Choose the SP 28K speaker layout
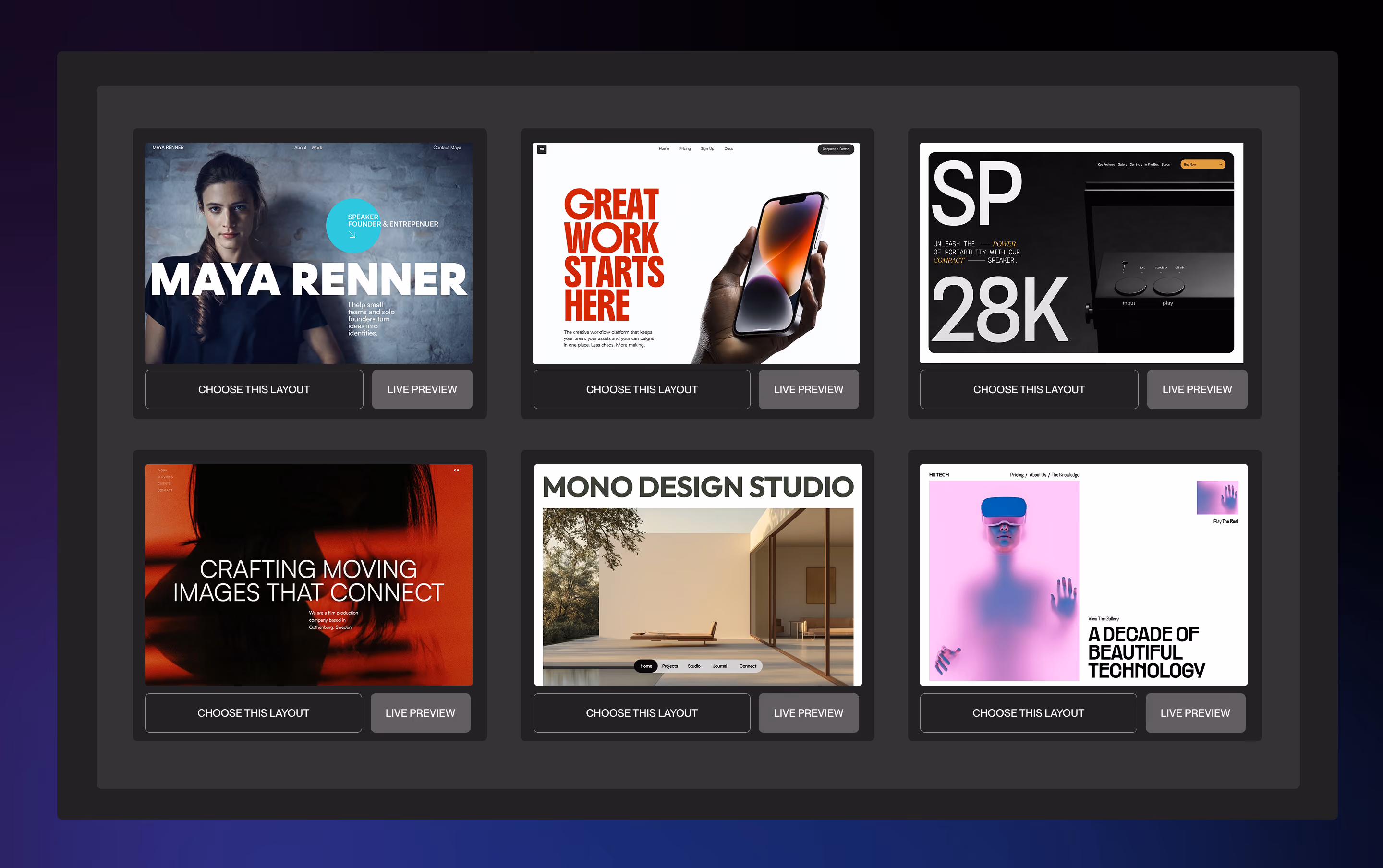Image resolution: width=1383 pixels, height=868 pixels. [x=1029, y=389]
